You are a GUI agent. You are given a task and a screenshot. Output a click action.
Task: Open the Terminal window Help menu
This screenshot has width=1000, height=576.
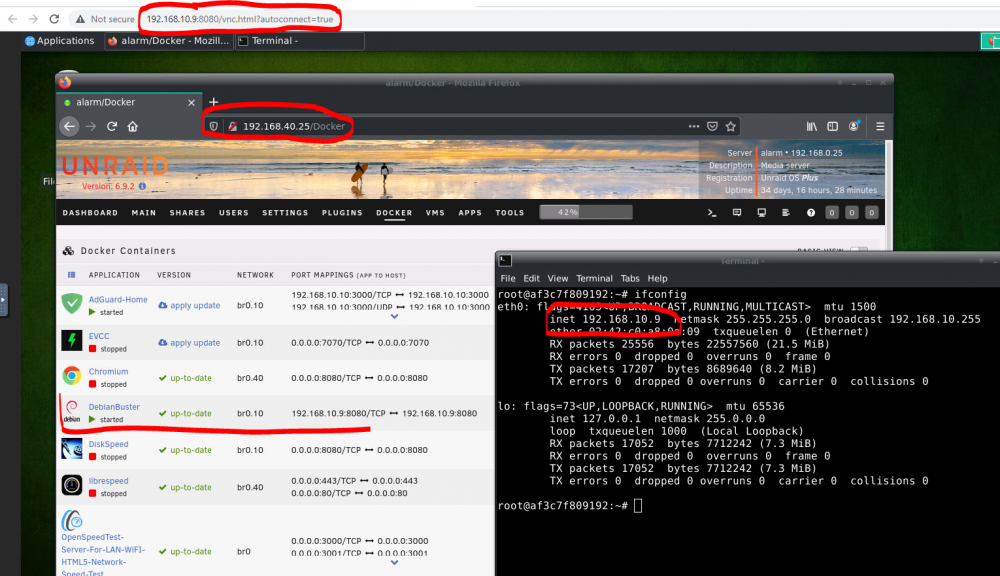tap(658, 278)
